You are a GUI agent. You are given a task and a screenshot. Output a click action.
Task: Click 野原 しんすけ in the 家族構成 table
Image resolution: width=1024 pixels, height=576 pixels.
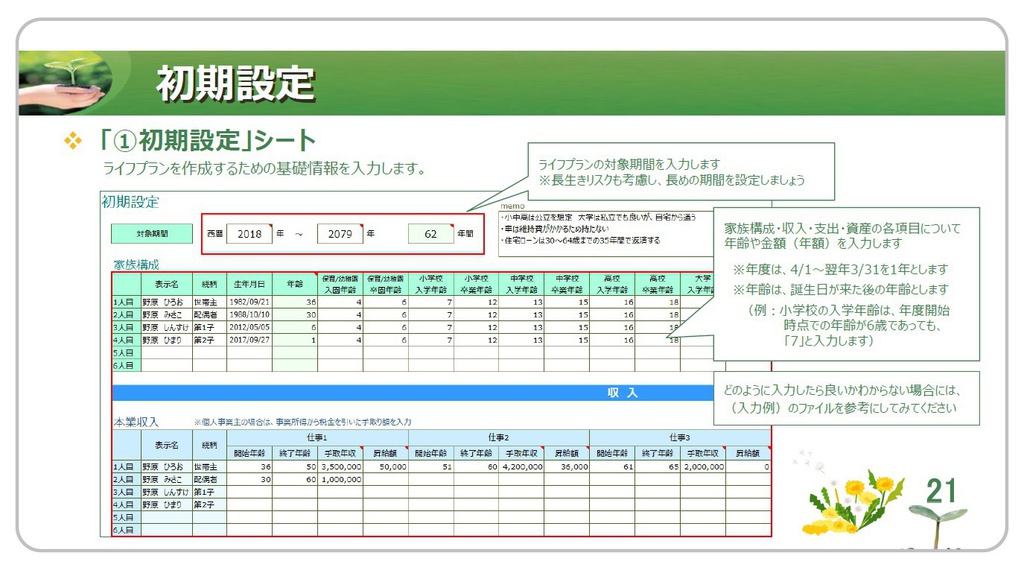click(166, 327)
